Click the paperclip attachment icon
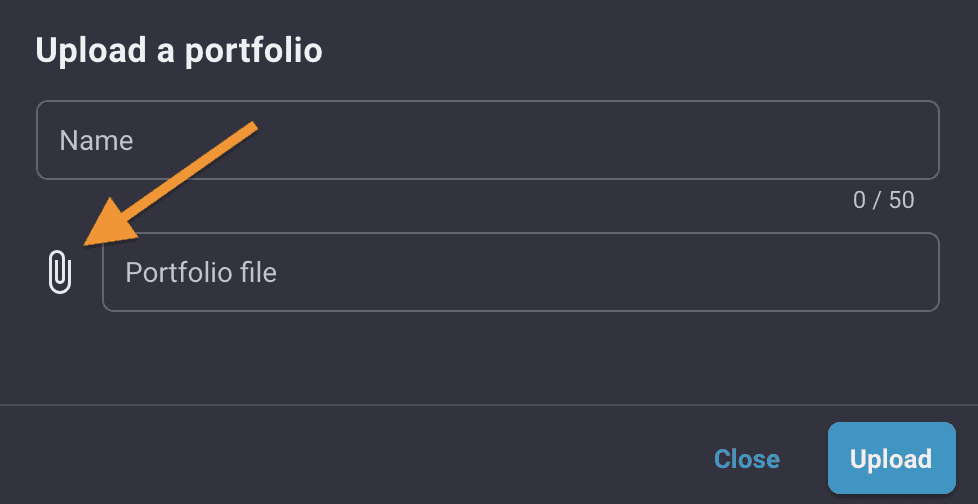This screenshot has height=504, width=978. point(60,272)
